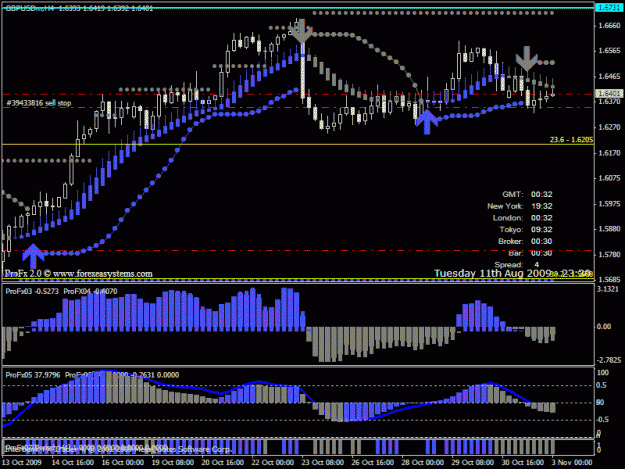Click the 100 level on oscillator scale
625x469 pixels.
[603, 372]
